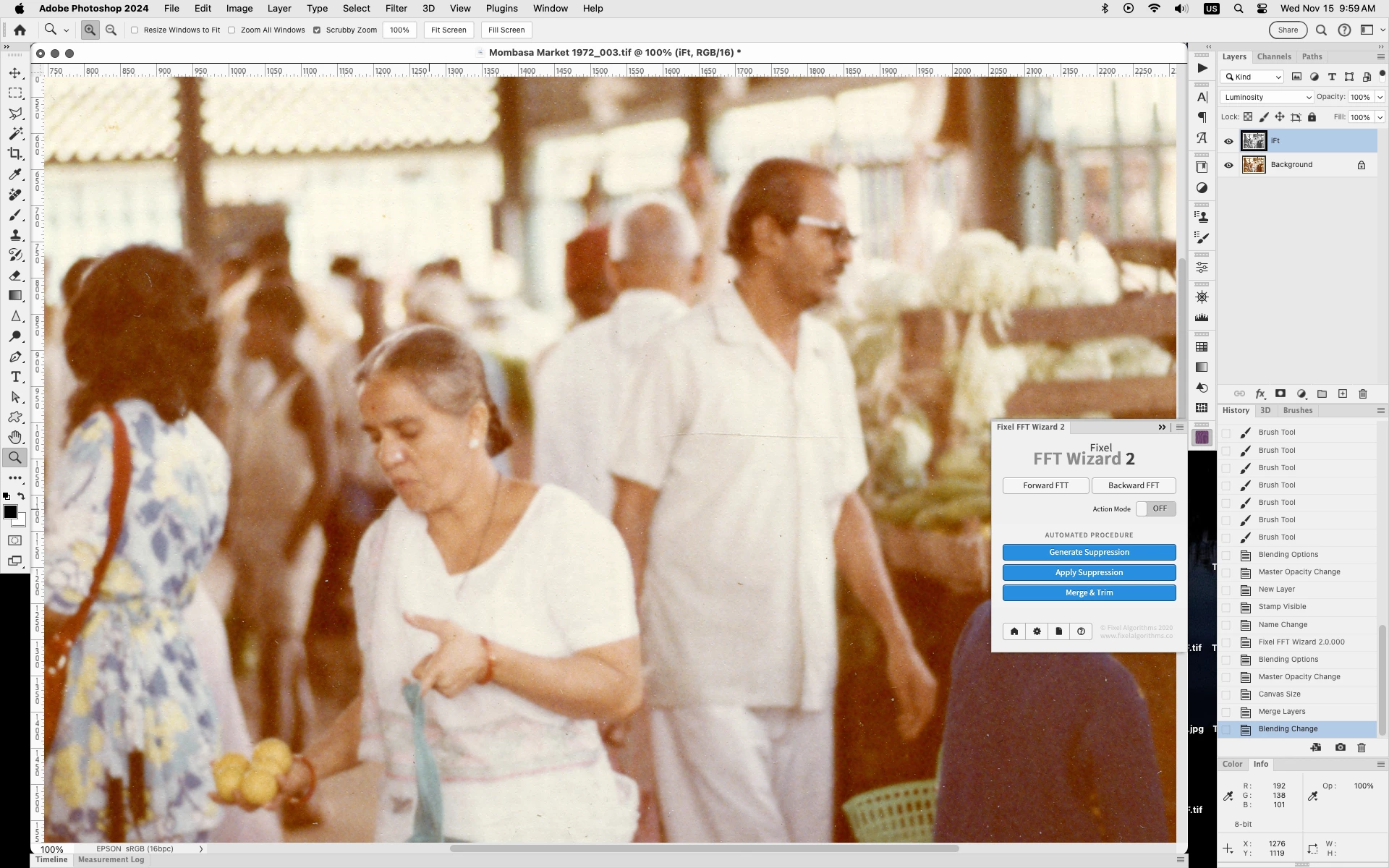Create new snapshot camera icon in History
1389x868 pixels.
pos(1340,747)
